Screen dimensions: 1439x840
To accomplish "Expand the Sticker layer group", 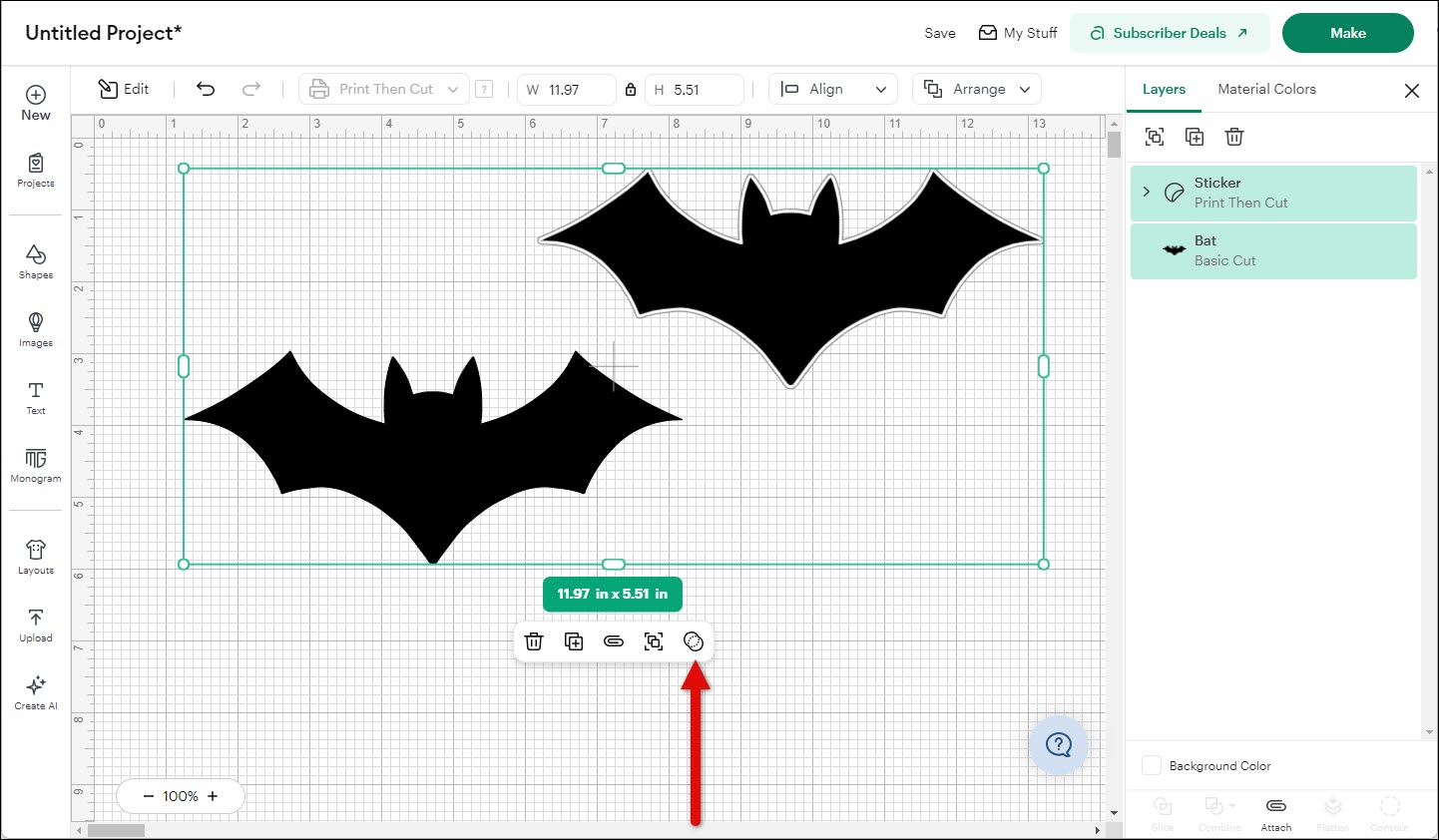I will 1147,192.
